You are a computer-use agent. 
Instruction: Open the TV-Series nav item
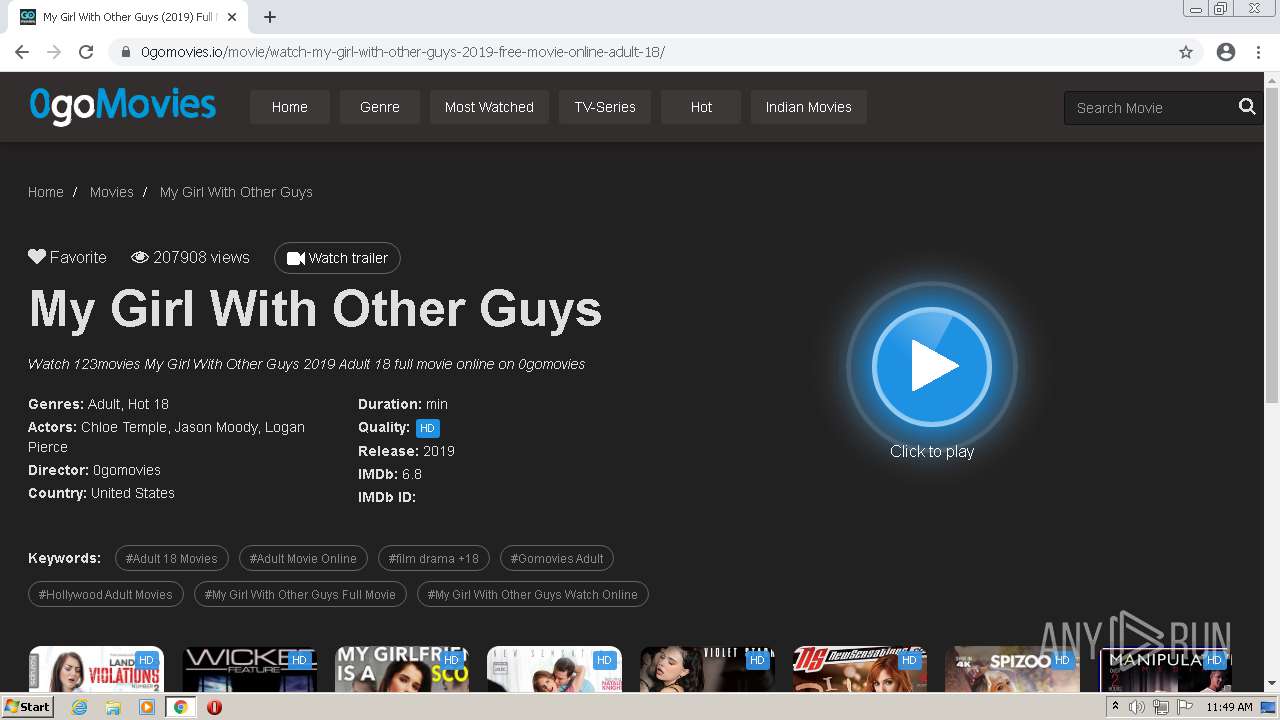click(x=605, y=107)
